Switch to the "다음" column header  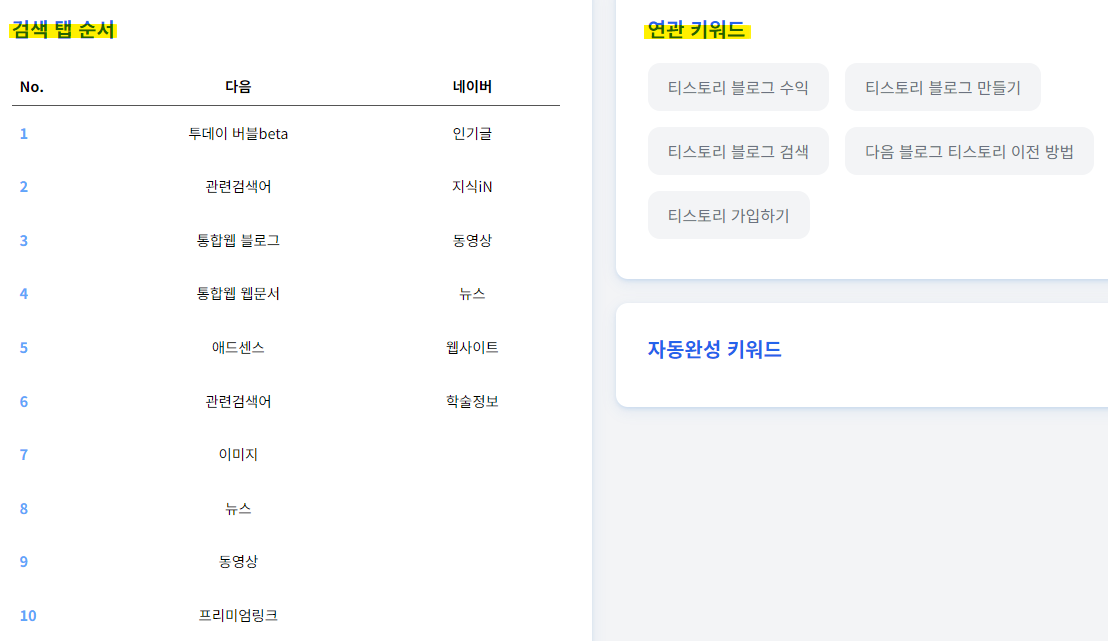click(x=240, y=86)
